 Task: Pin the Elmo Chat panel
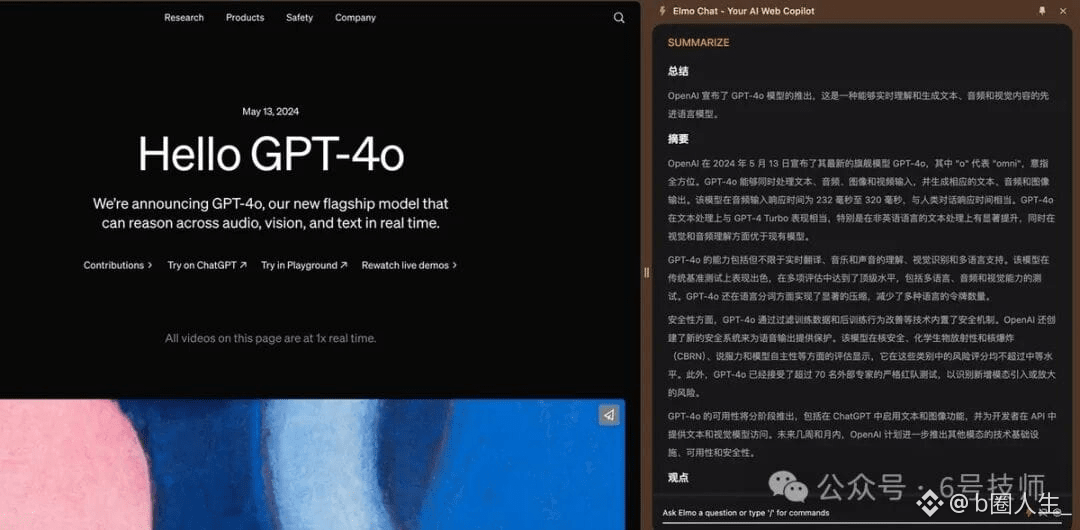coord(1042,11)
